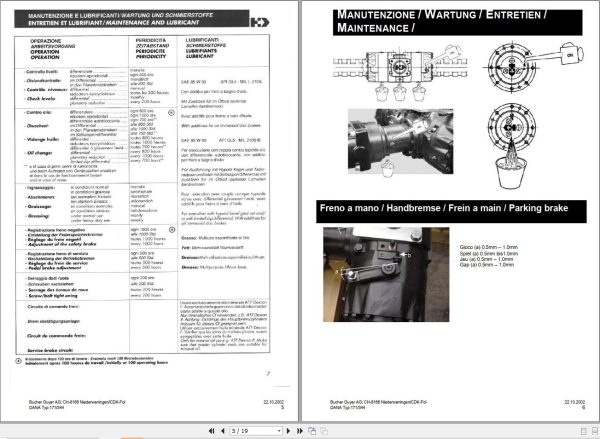Click the previous view icon
Image resolution: width=600 pixels, height=439 pixels.
[x=312, y=431]
